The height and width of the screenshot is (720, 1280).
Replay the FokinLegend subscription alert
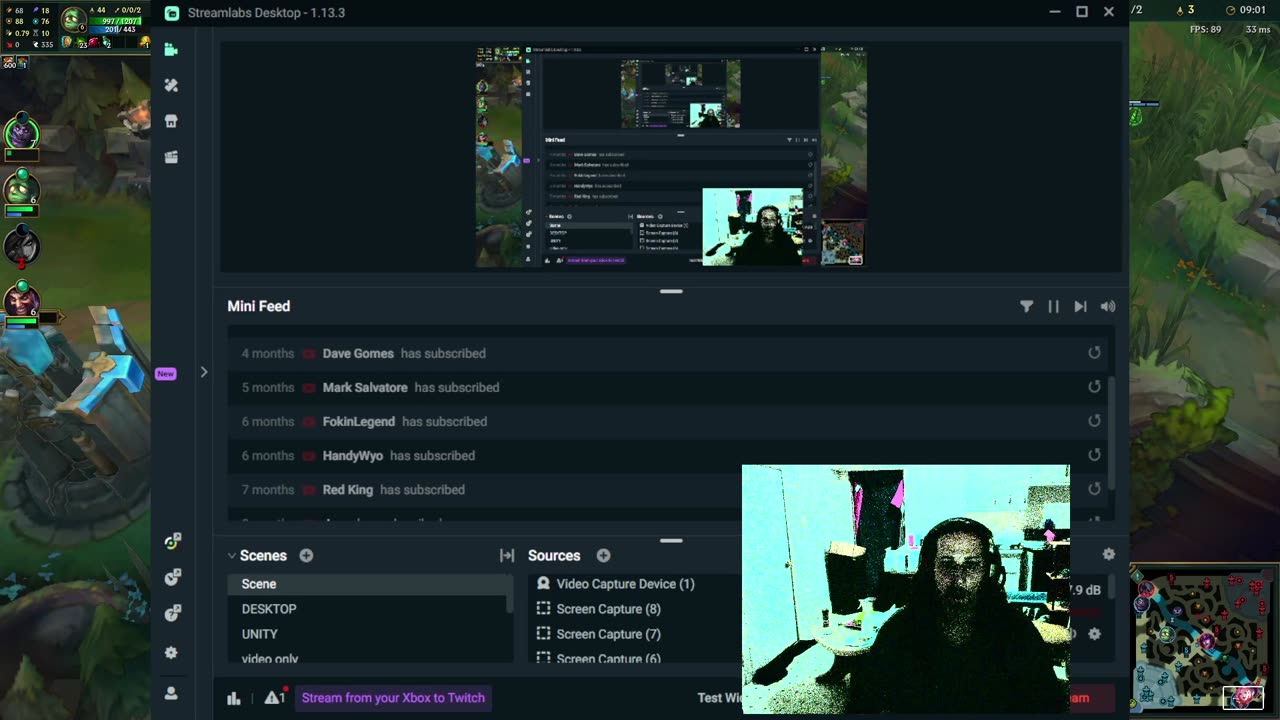coord(1094,421)
